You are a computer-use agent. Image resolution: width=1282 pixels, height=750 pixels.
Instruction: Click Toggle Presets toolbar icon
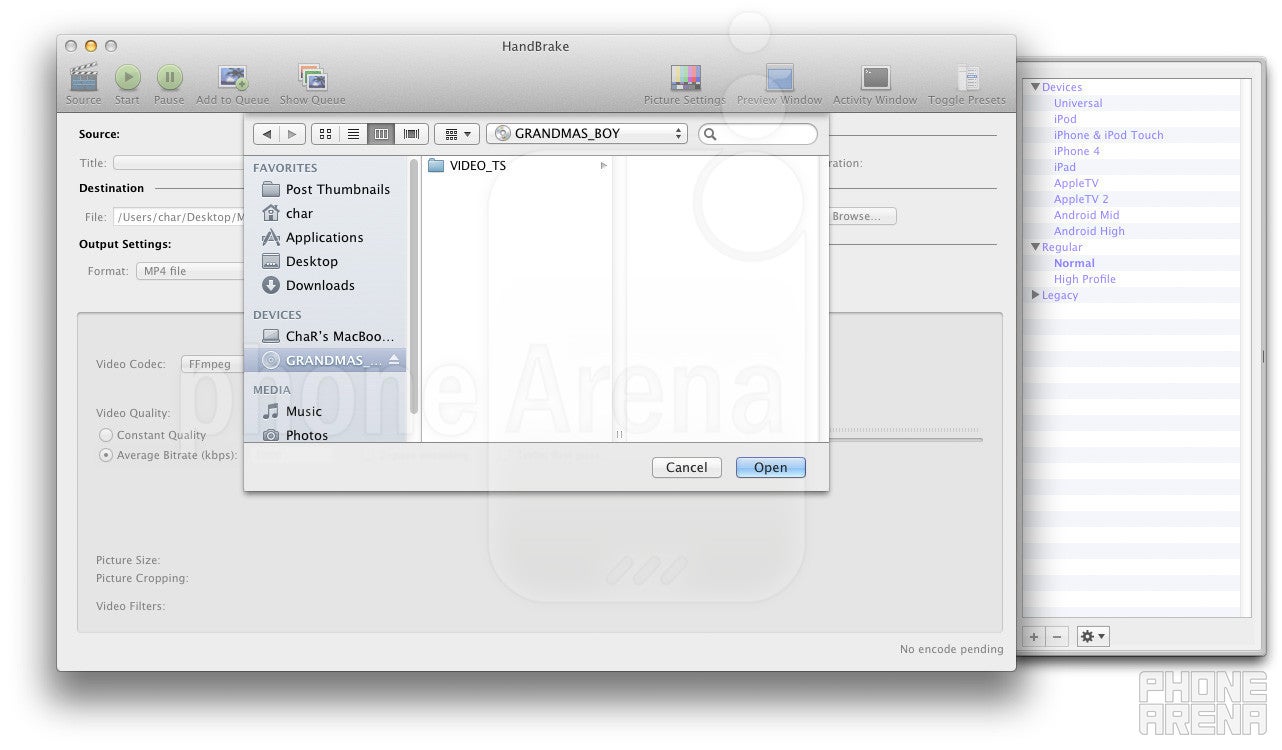point(967,78)
